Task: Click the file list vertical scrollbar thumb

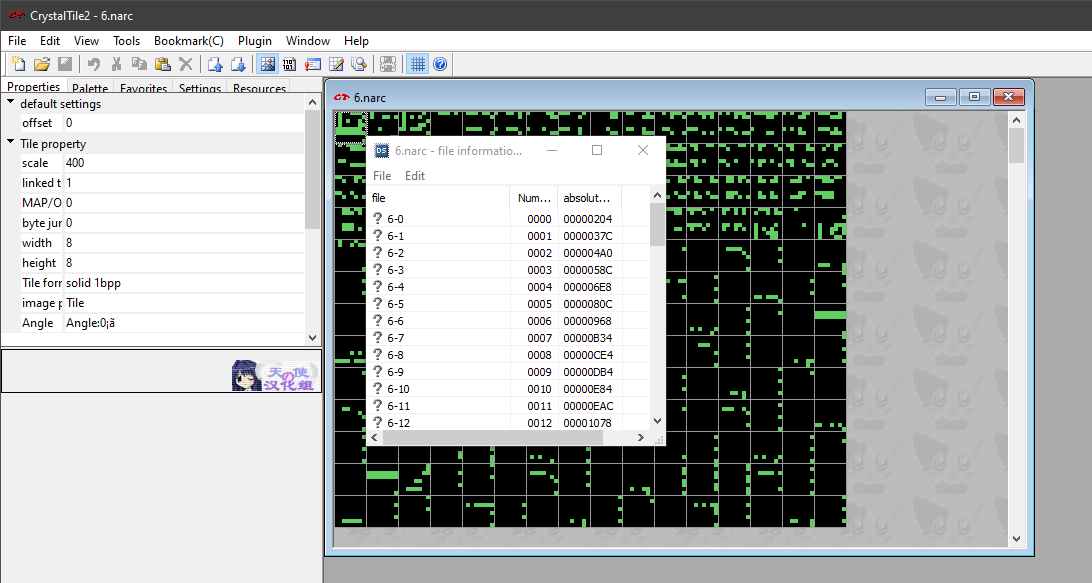Action: click(657, 224)
